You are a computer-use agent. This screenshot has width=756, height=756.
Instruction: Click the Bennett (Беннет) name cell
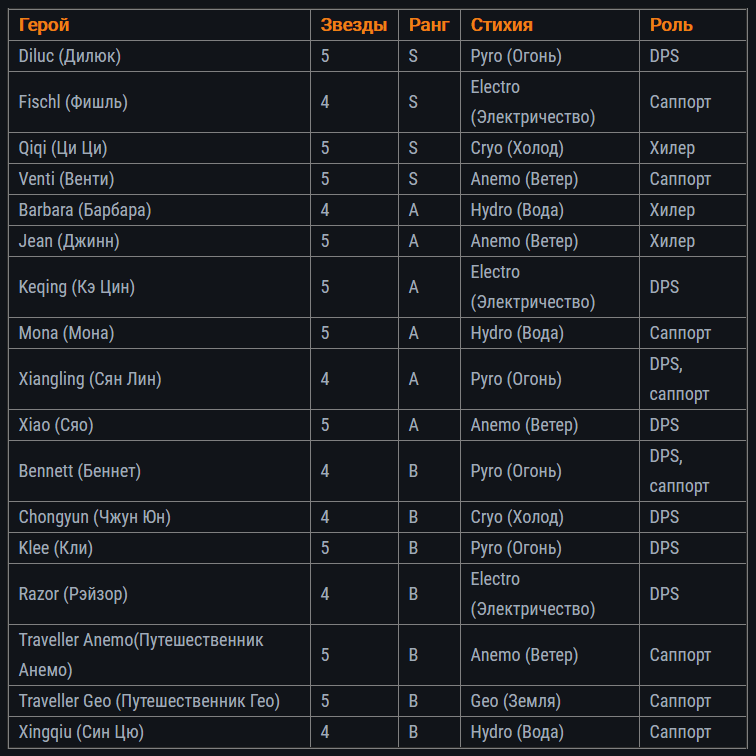(80, 471)
